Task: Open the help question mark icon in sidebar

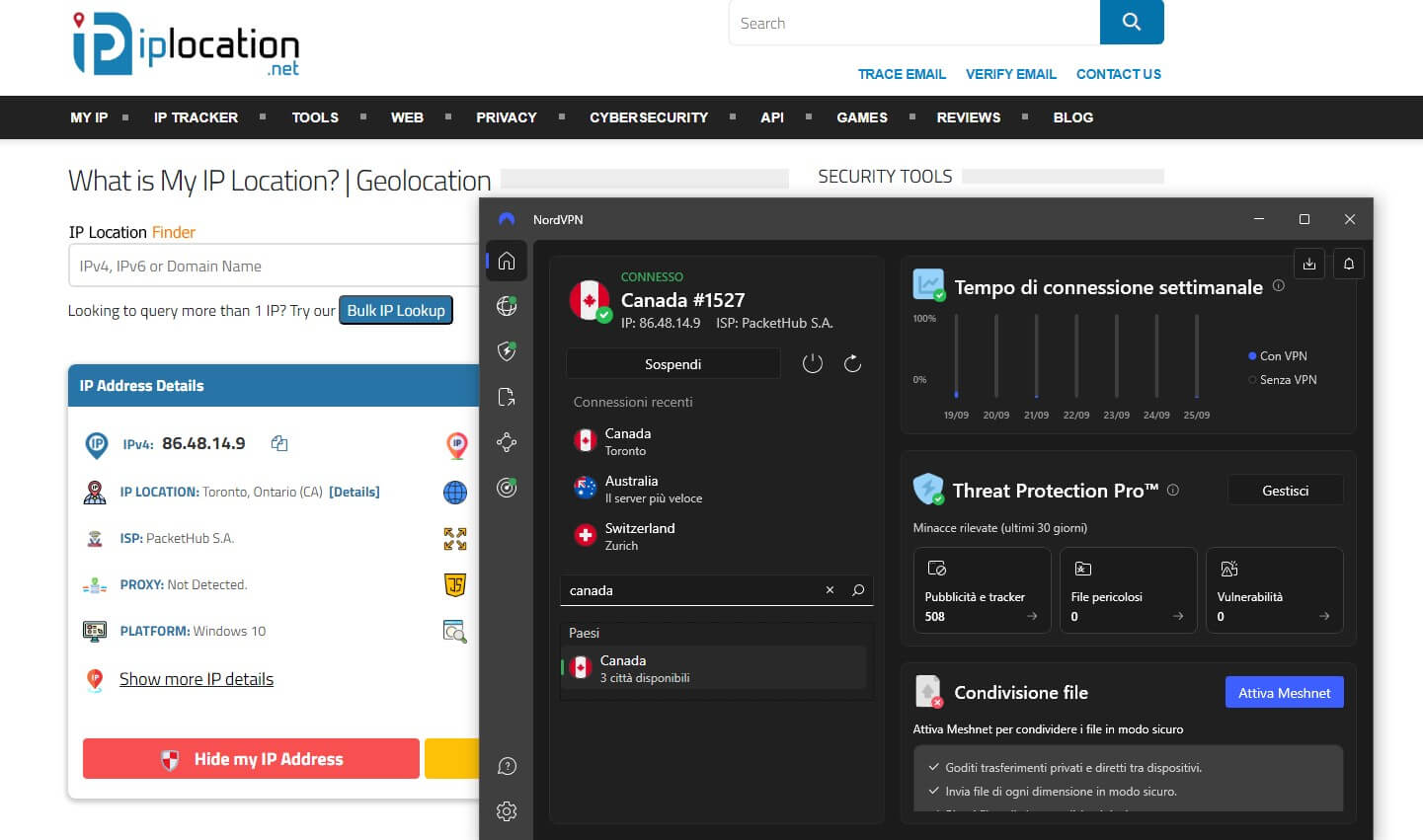Action: (507, 766)
